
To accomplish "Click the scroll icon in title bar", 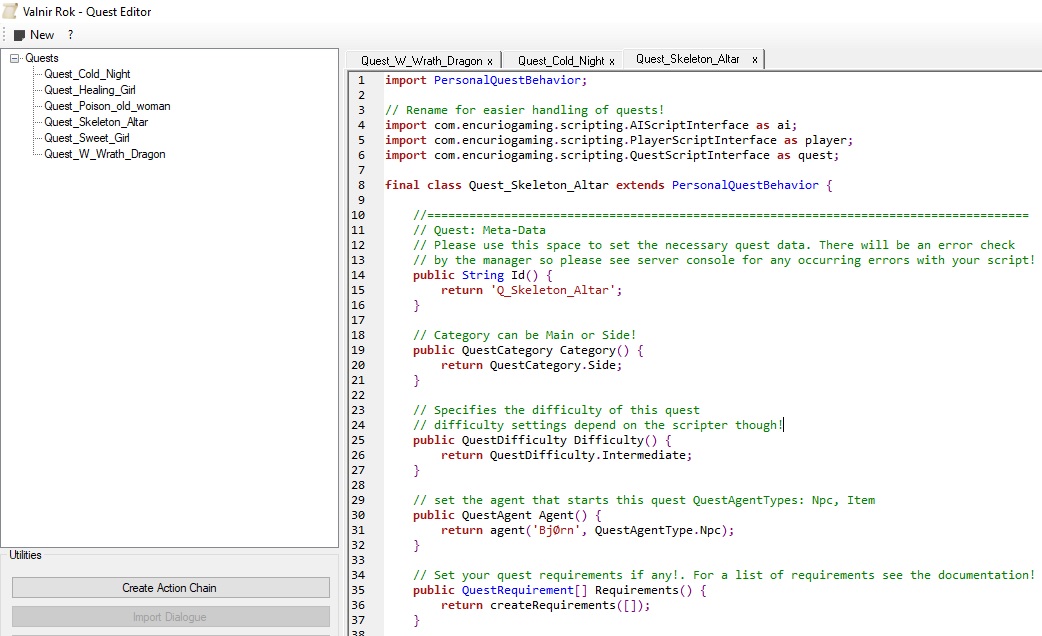I will tap(10, 11).
